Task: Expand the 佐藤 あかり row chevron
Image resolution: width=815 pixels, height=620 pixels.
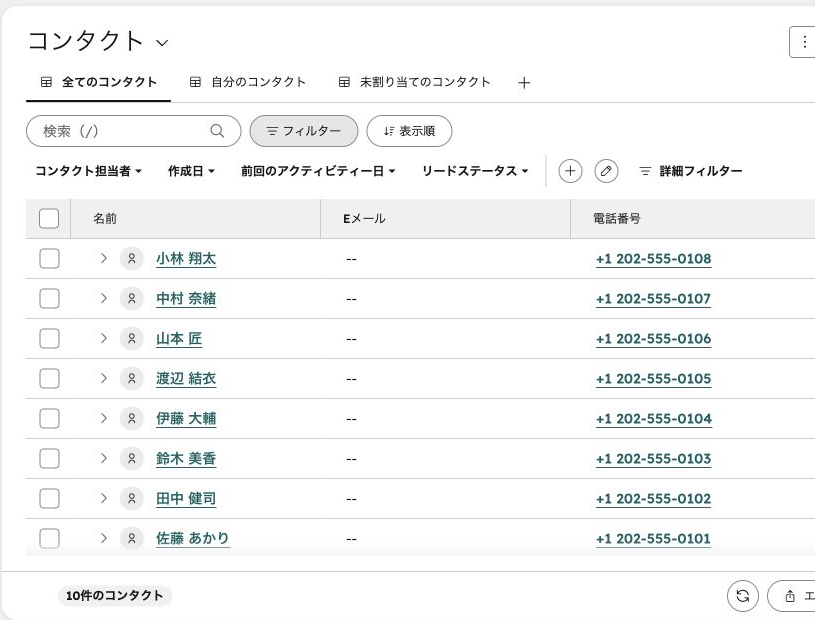Action: 103,538
